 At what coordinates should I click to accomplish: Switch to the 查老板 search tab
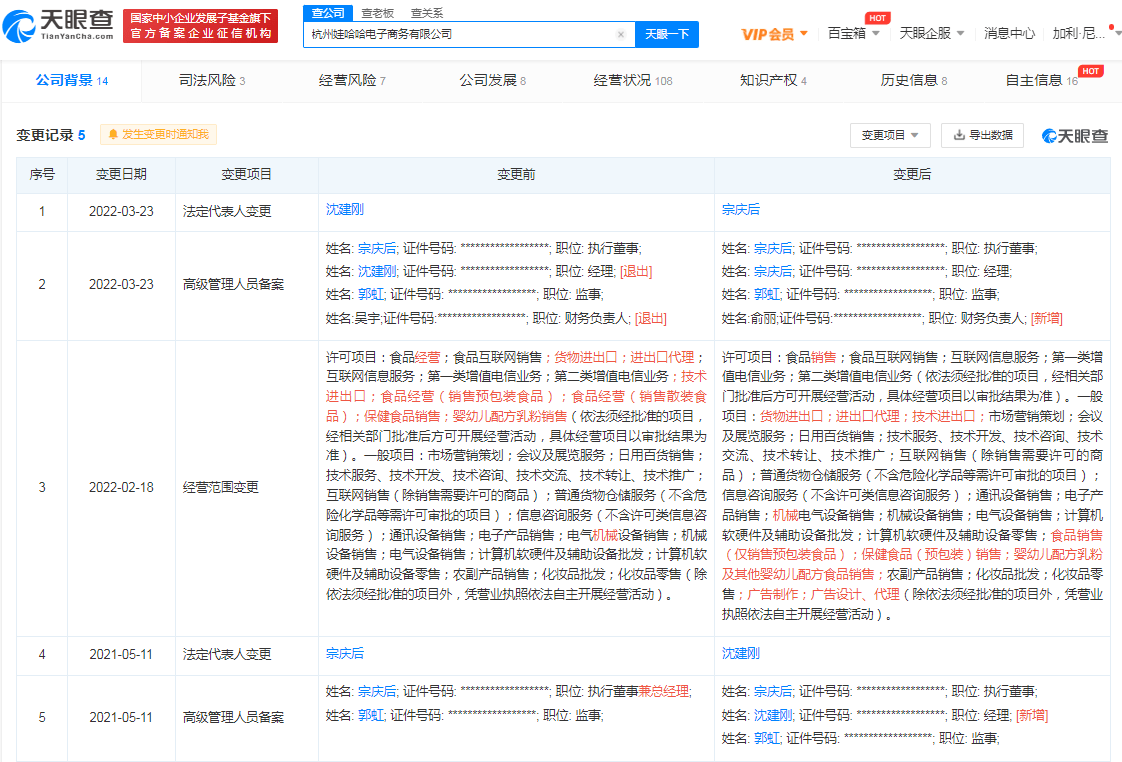tap(376, 12)
